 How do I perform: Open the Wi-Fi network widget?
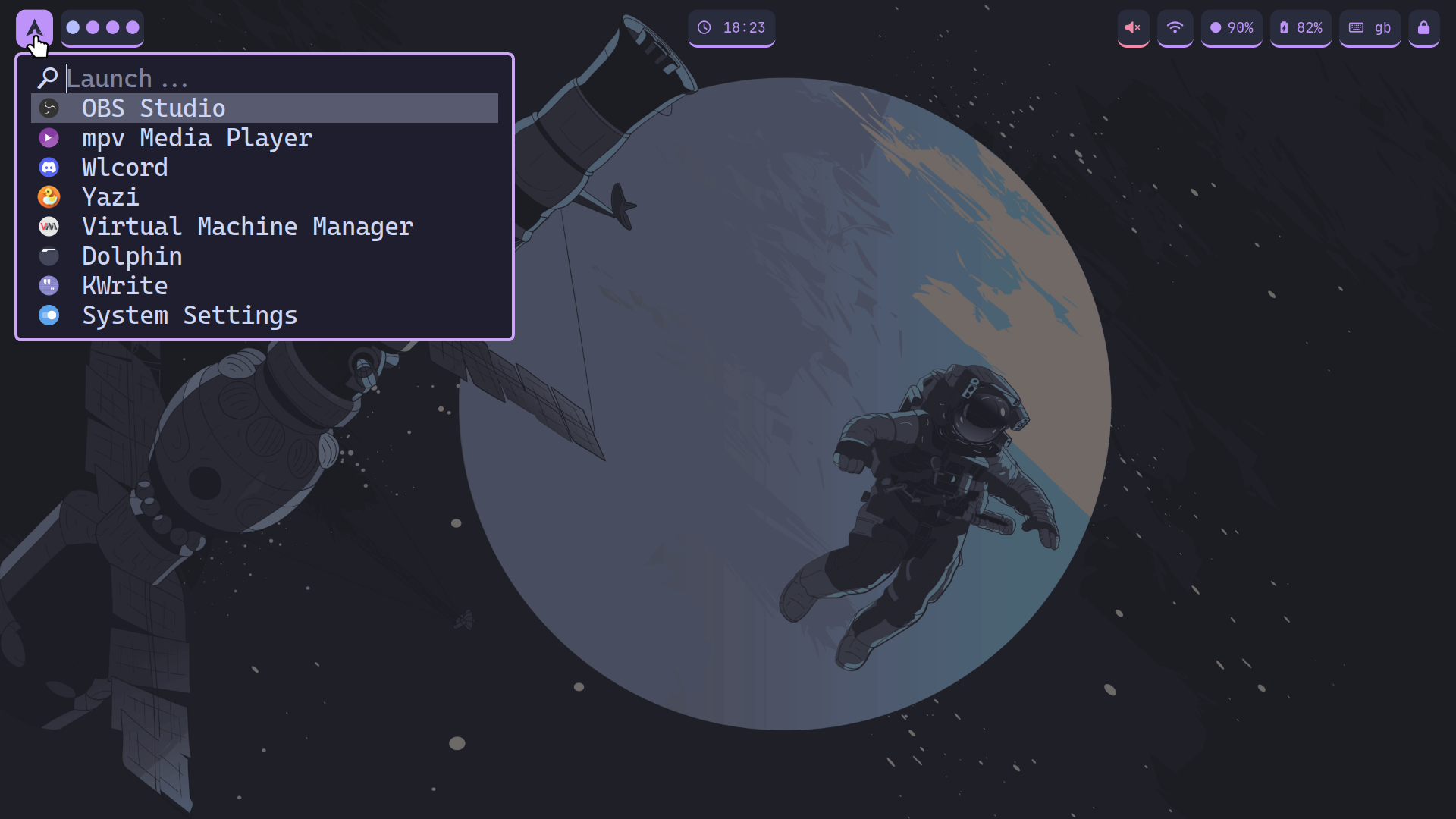point(1175,28)
